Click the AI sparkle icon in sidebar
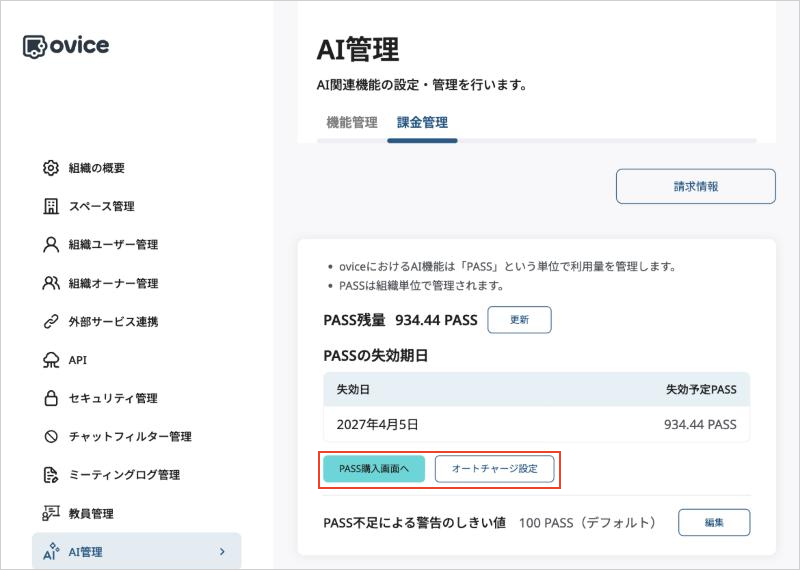800x570 pixels. point(51,551)
